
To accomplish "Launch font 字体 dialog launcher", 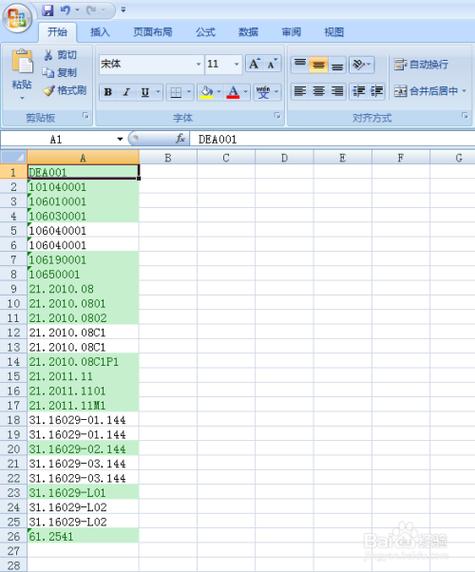I will click(277, 116).
